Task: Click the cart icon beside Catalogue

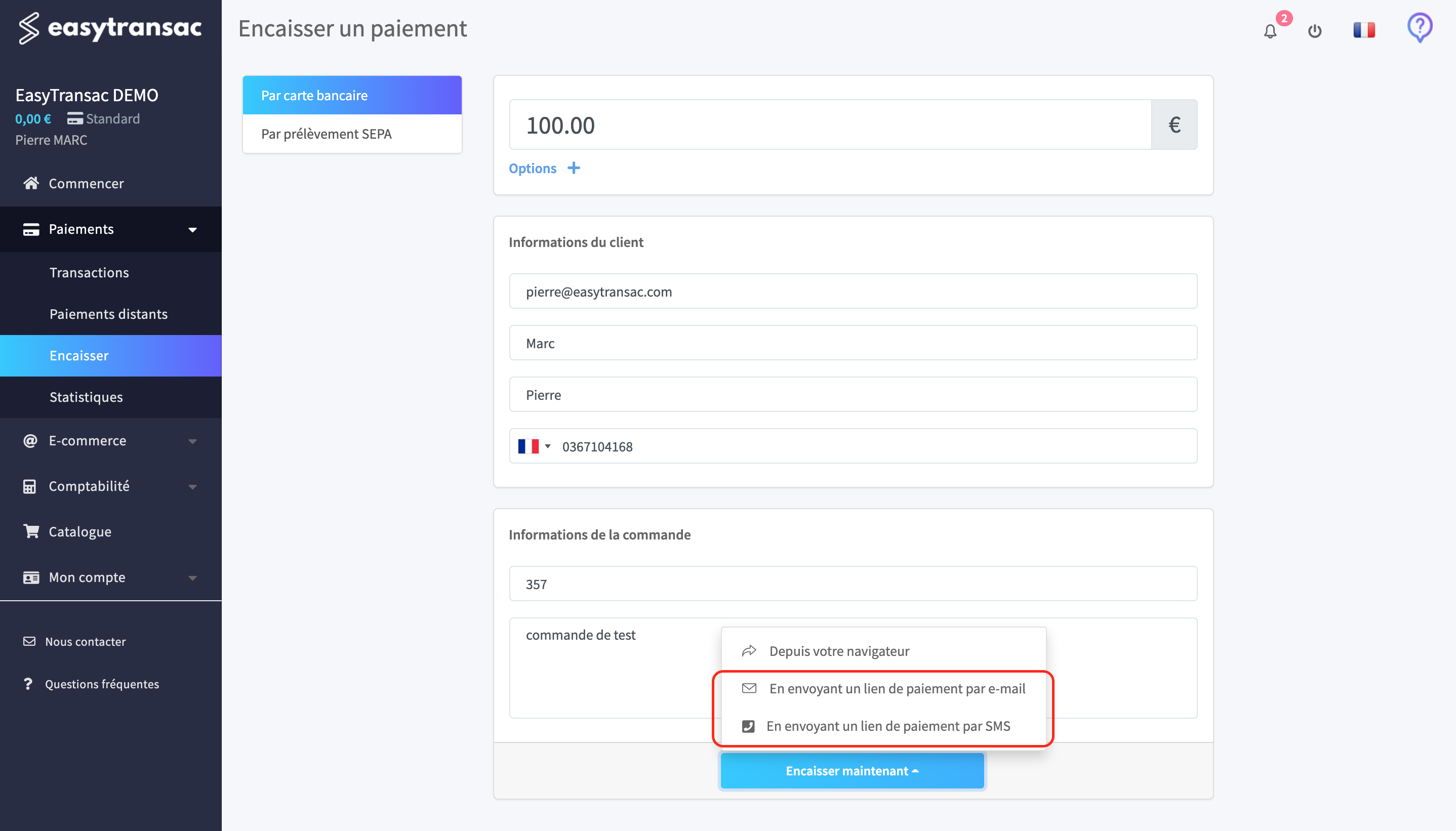Action: pos(31,531)
